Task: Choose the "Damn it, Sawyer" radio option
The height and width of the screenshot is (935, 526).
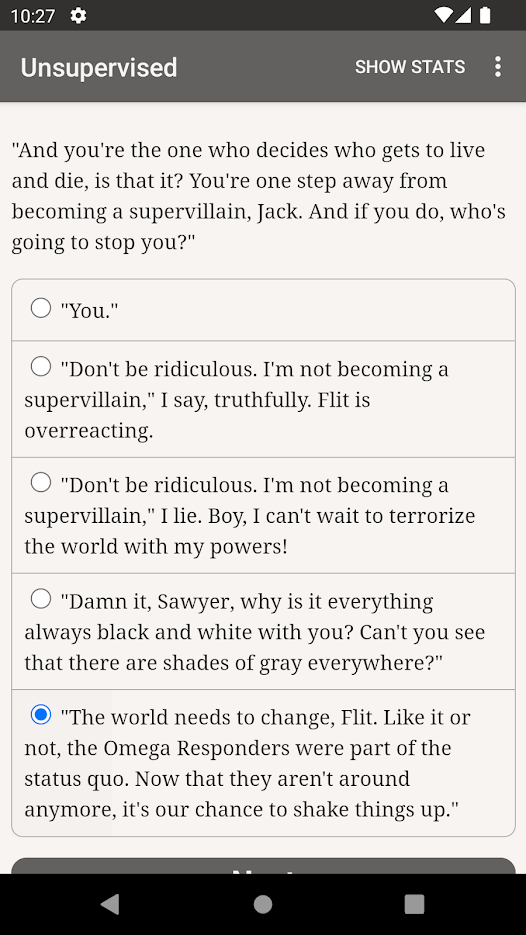Action: [x=41, y=598]
